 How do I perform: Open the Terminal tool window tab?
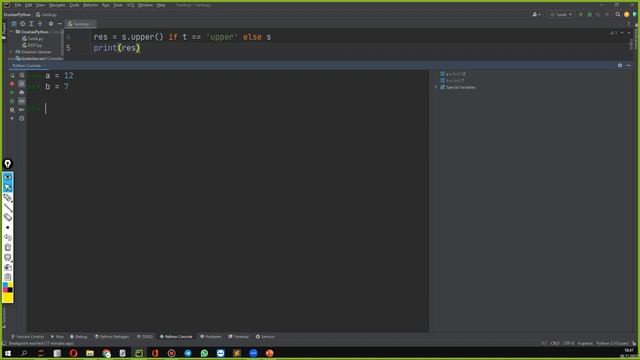239,337
